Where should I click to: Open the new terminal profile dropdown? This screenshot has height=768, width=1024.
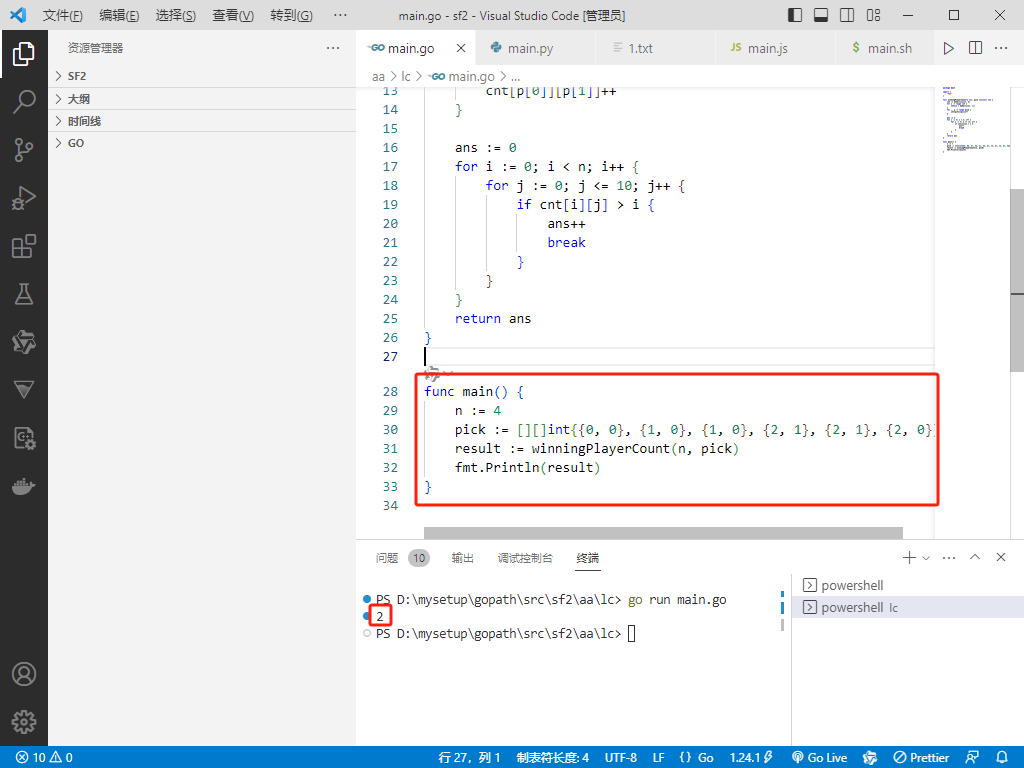(x=925, y=558)
